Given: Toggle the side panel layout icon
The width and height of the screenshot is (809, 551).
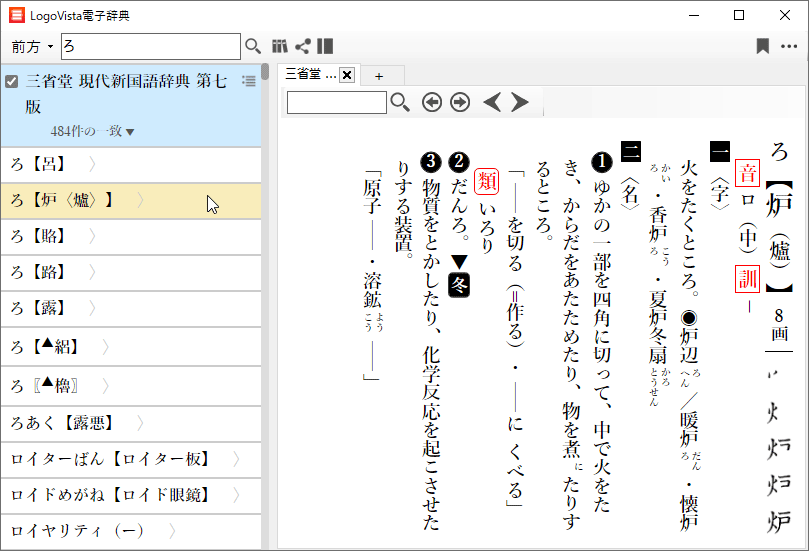Looking at the screenshot, I should [x=325, y=46].
